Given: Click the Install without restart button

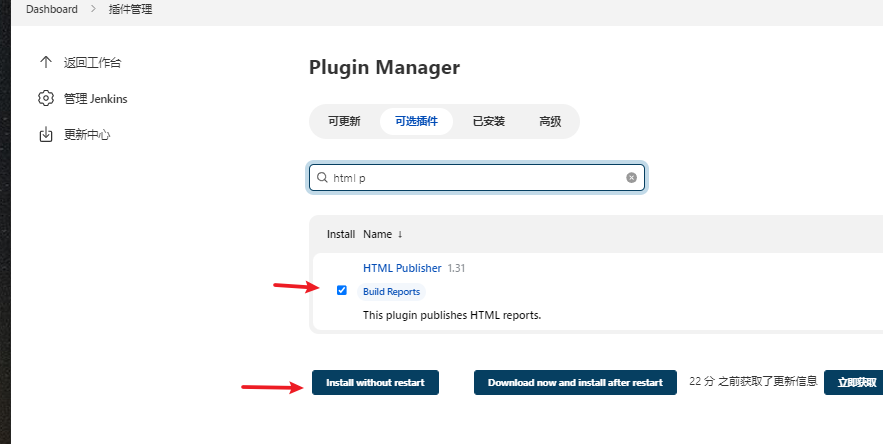Looking at the screenshot, I should click(x=375, y=383).
